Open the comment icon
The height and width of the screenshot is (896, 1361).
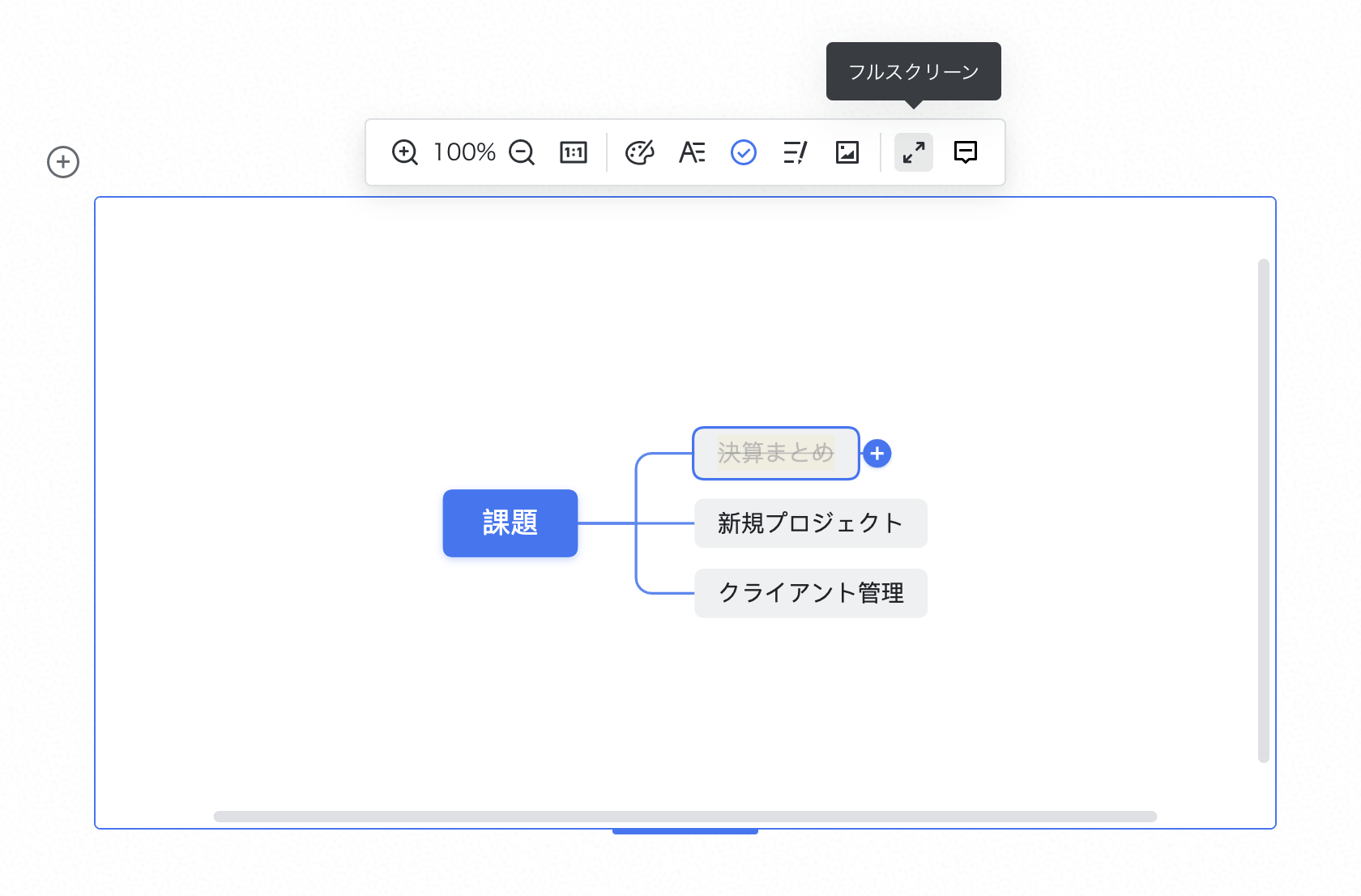[x=966, y=152]
